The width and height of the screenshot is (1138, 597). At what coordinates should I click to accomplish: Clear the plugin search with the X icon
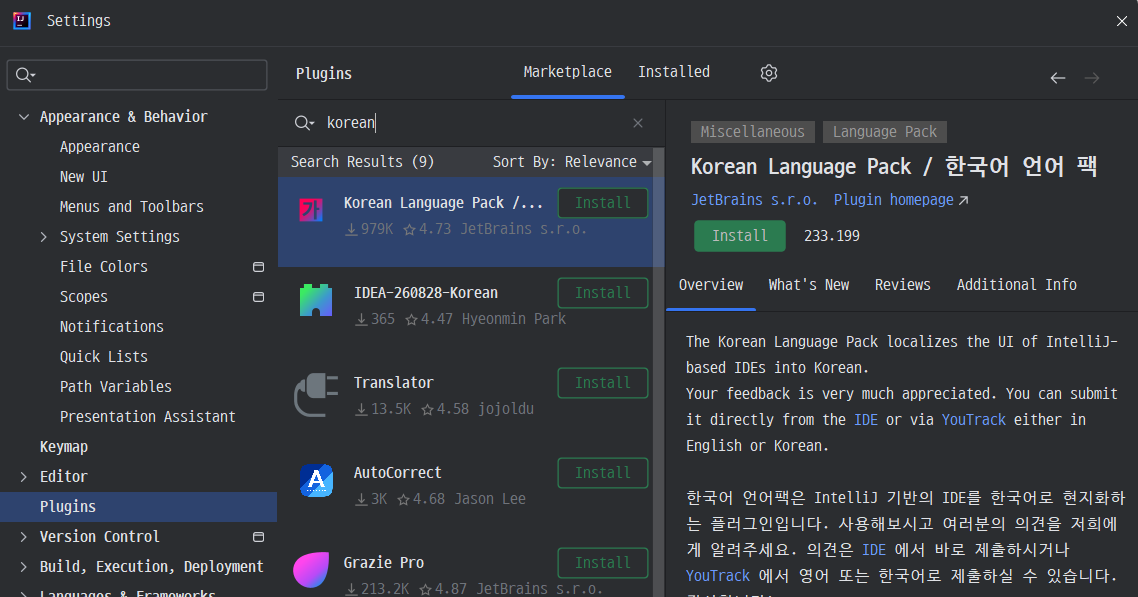click(x=637, y=123)
